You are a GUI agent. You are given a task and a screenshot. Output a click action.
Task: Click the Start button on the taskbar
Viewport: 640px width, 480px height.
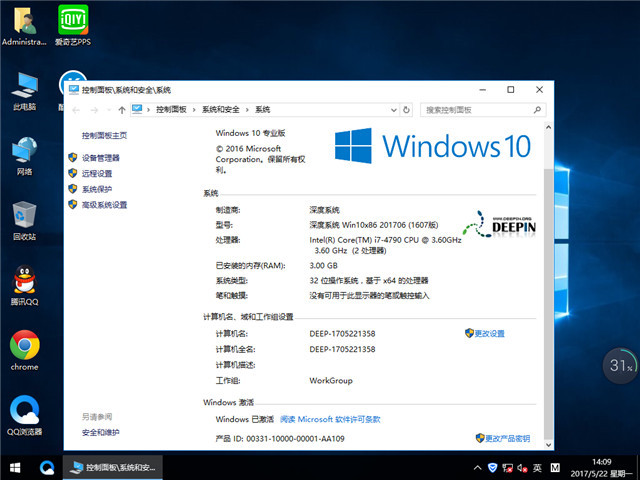pos(15,468)
